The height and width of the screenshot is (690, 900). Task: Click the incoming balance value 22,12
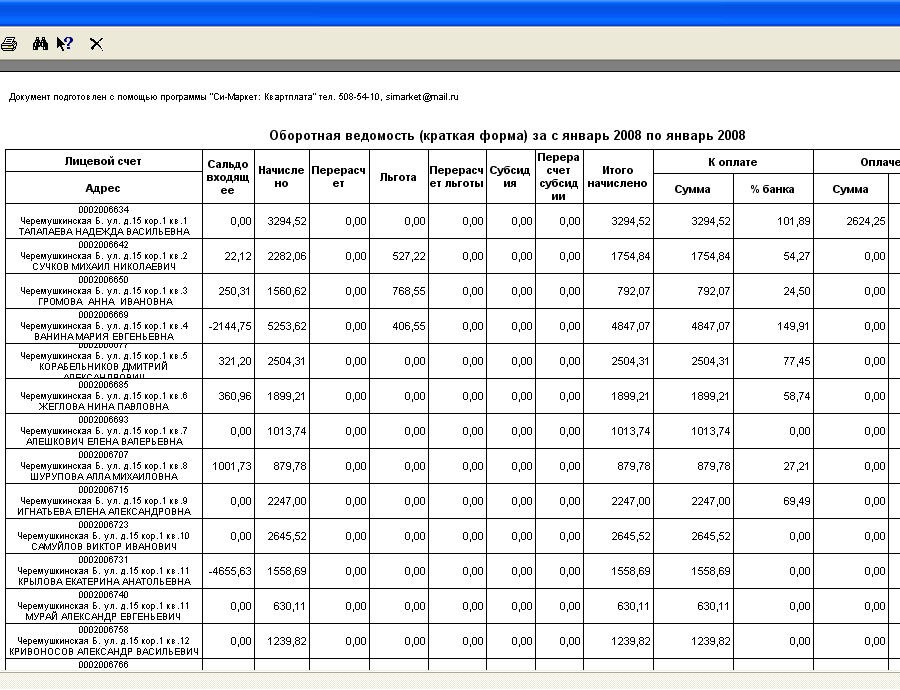click(238, 256)
